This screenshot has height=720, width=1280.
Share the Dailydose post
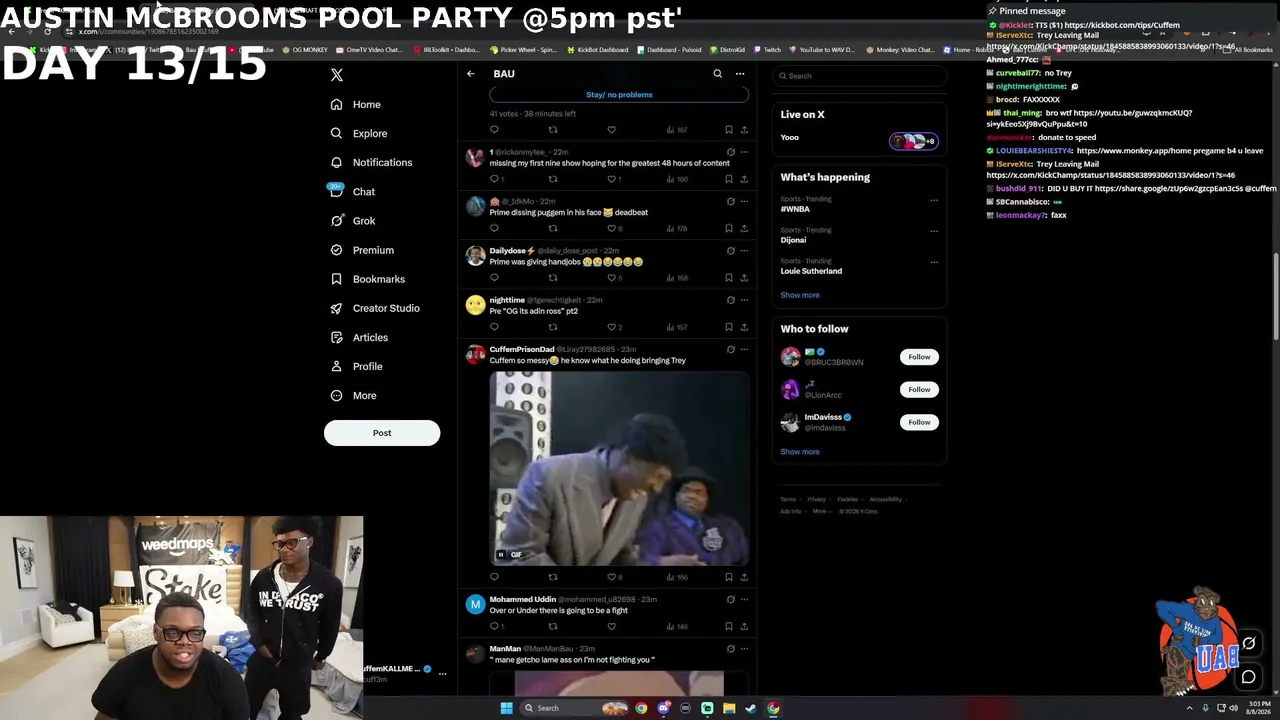(x=744, y=278)
